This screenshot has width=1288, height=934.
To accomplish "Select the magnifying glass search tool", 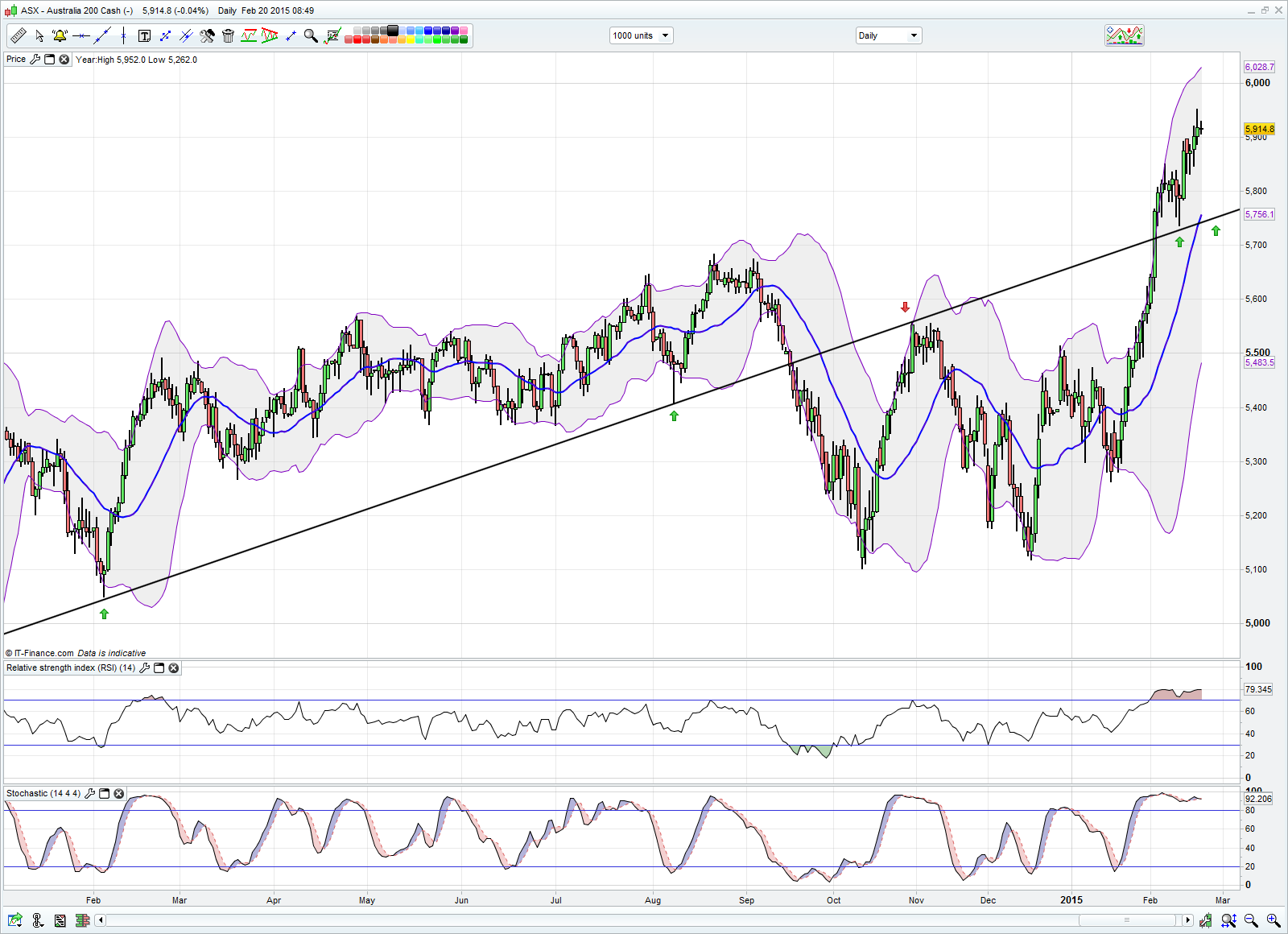I will [310, 35].
